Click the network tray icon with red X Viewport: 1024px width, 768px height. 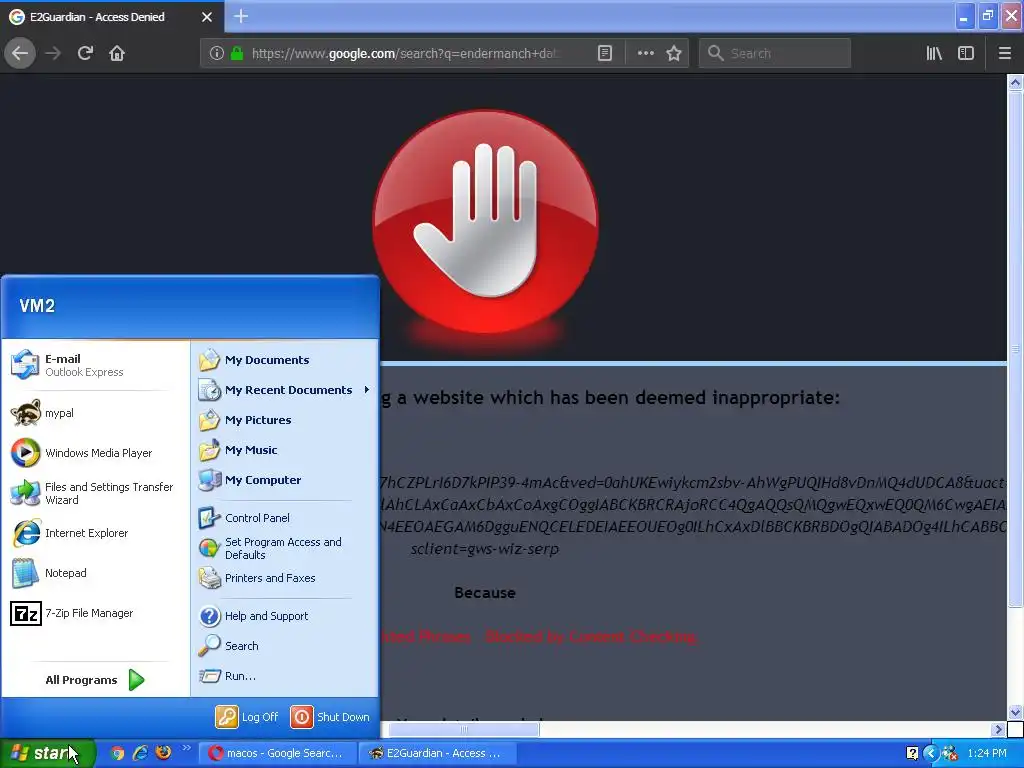[950, 753]
